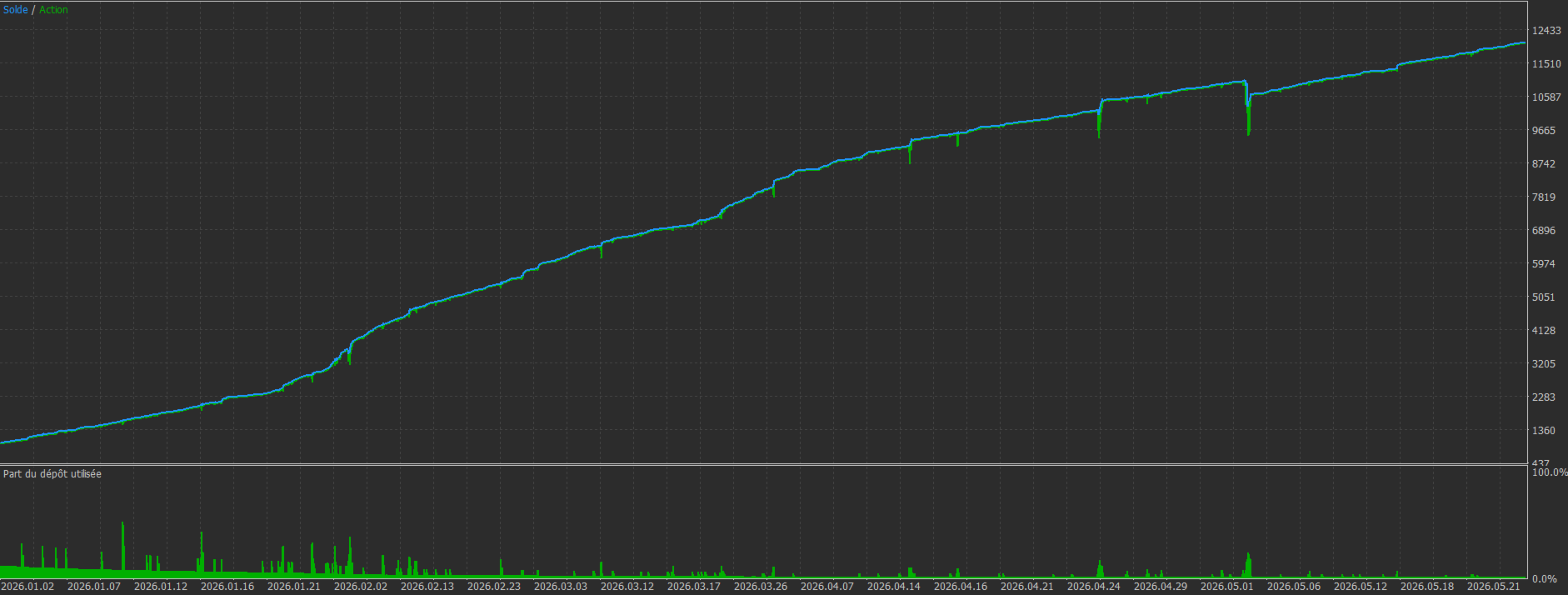
Task: Select the Part du dépôt utilisée label
Action: tap(52, 474)
